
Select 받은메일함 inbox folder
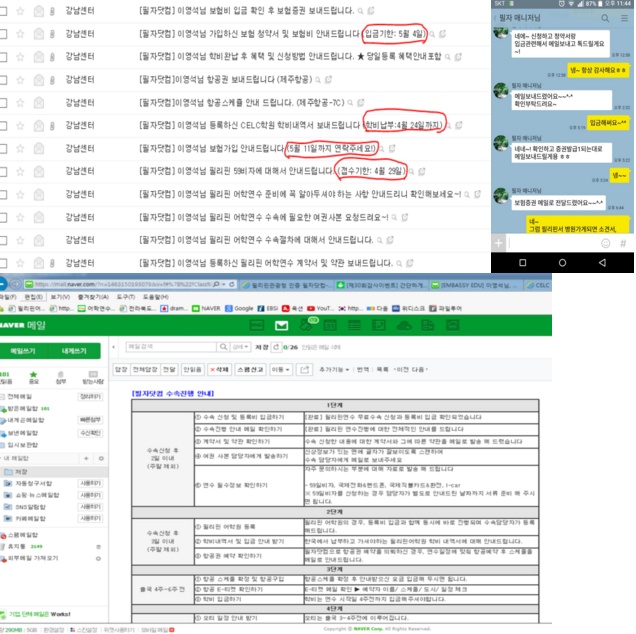tap(23, 409)
